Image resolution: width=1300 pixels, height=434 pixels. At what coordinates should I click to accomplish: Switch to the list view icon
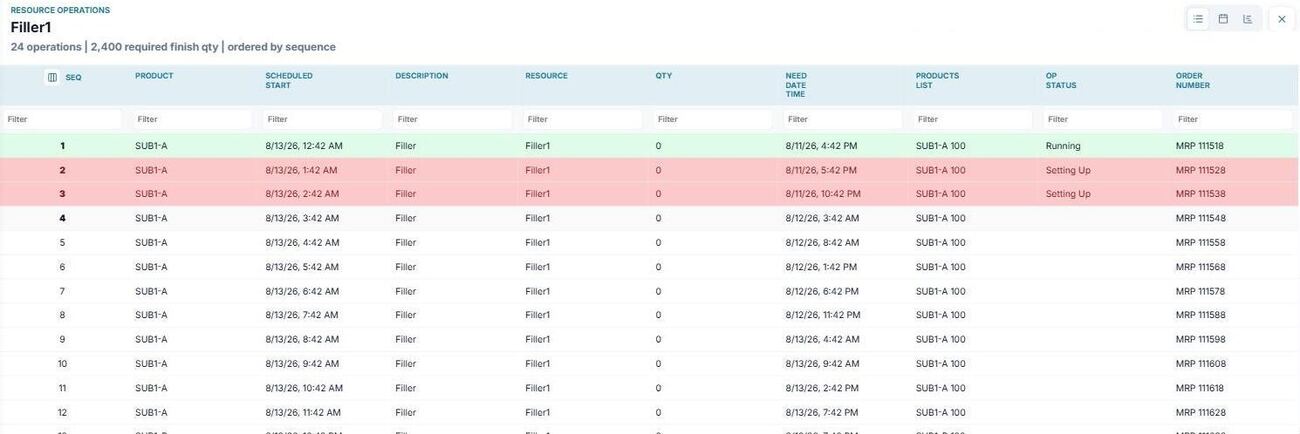tap(1198, 19)
